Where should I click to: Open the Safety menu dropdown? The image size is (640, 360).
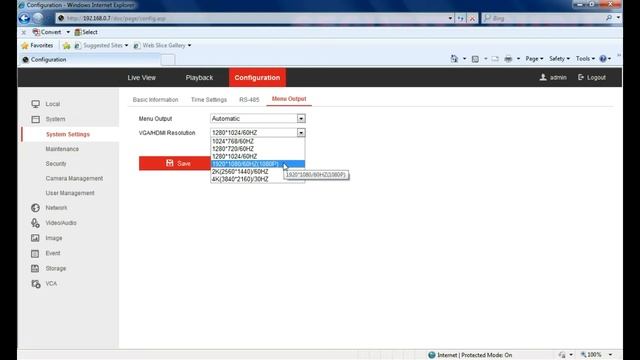pos(559,59)
